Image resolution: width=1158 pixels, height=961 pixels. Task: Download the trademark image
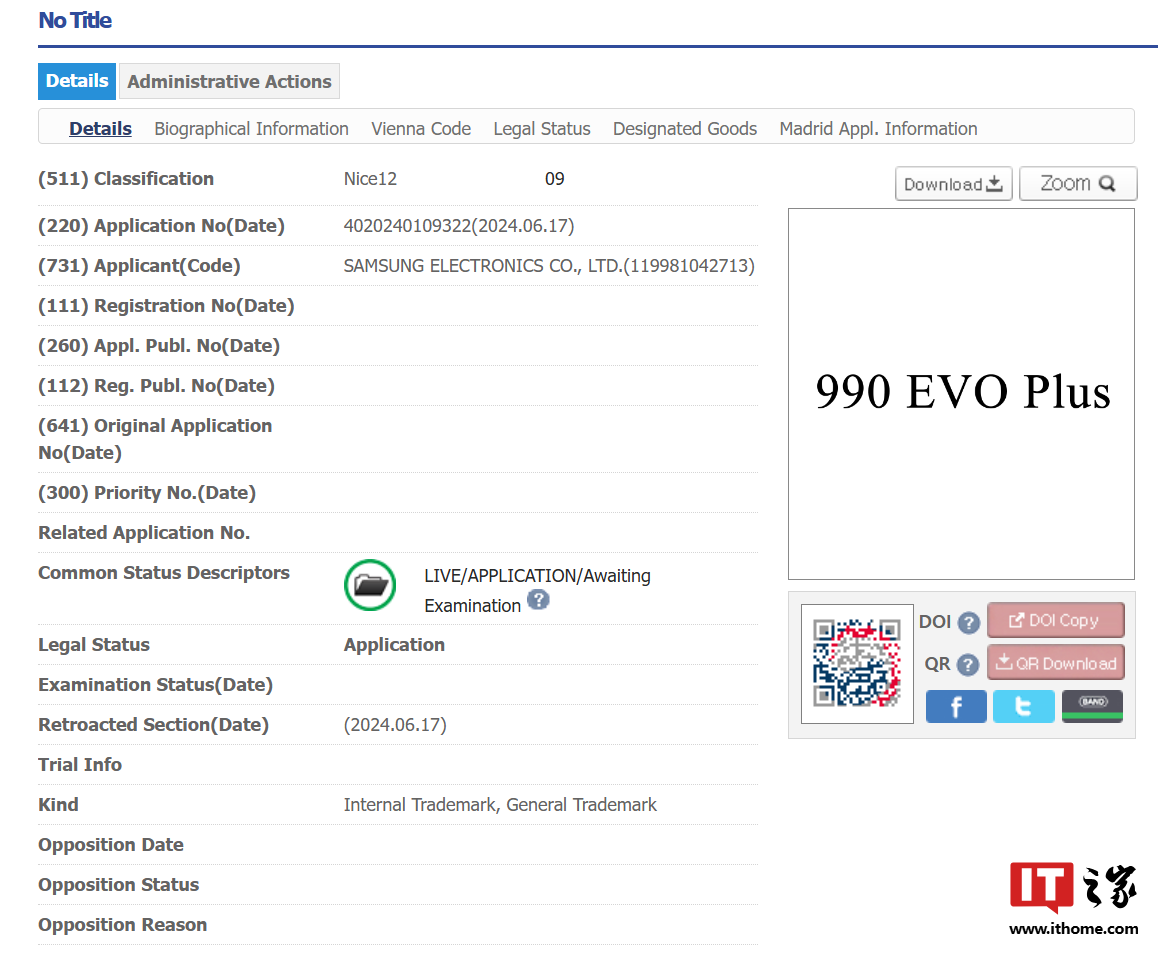point(953,183)
